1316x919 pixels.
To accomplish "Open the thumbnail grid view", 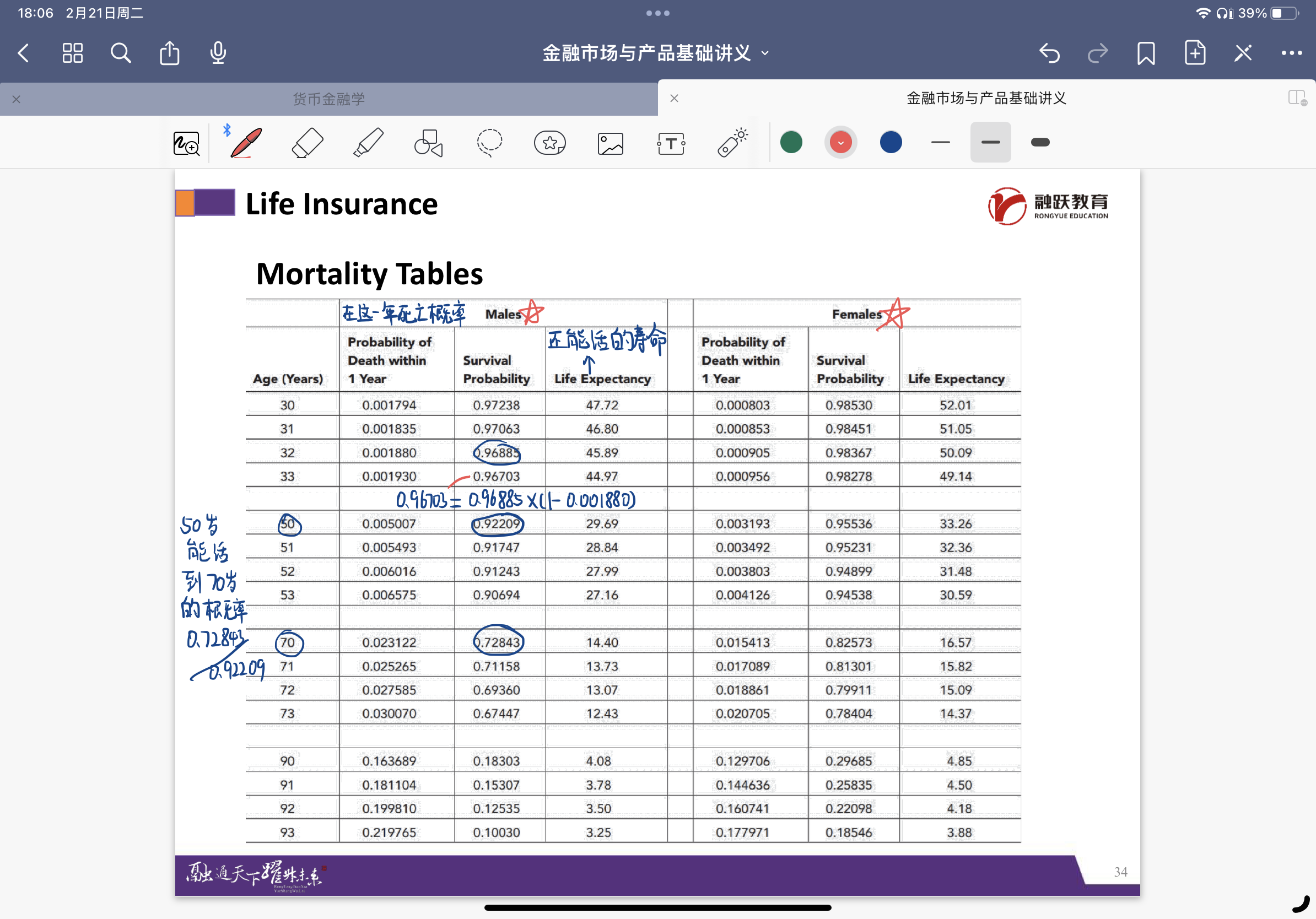I will pos(72,53).
